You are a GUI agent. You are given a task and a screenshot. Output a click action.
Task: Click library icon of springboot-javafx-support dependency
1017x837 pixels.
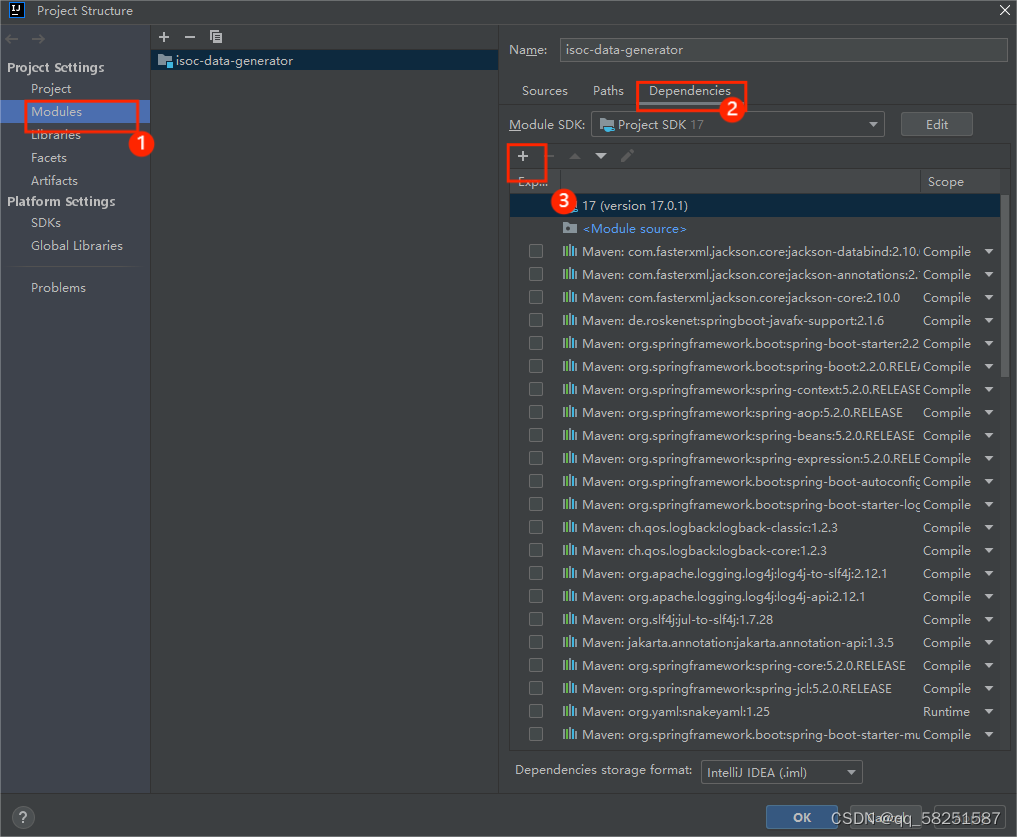coord(569,320)
